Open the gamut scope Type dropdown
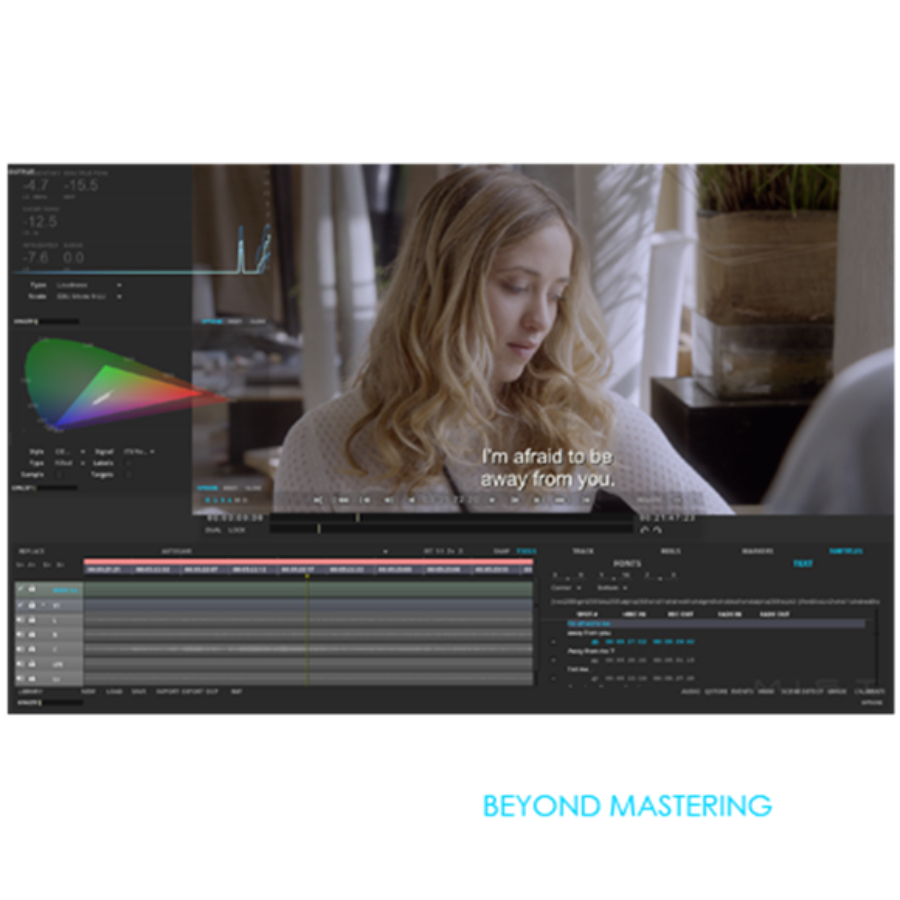Screen dimensions: 900x900 pyautogui.click(x=69, y=463)
